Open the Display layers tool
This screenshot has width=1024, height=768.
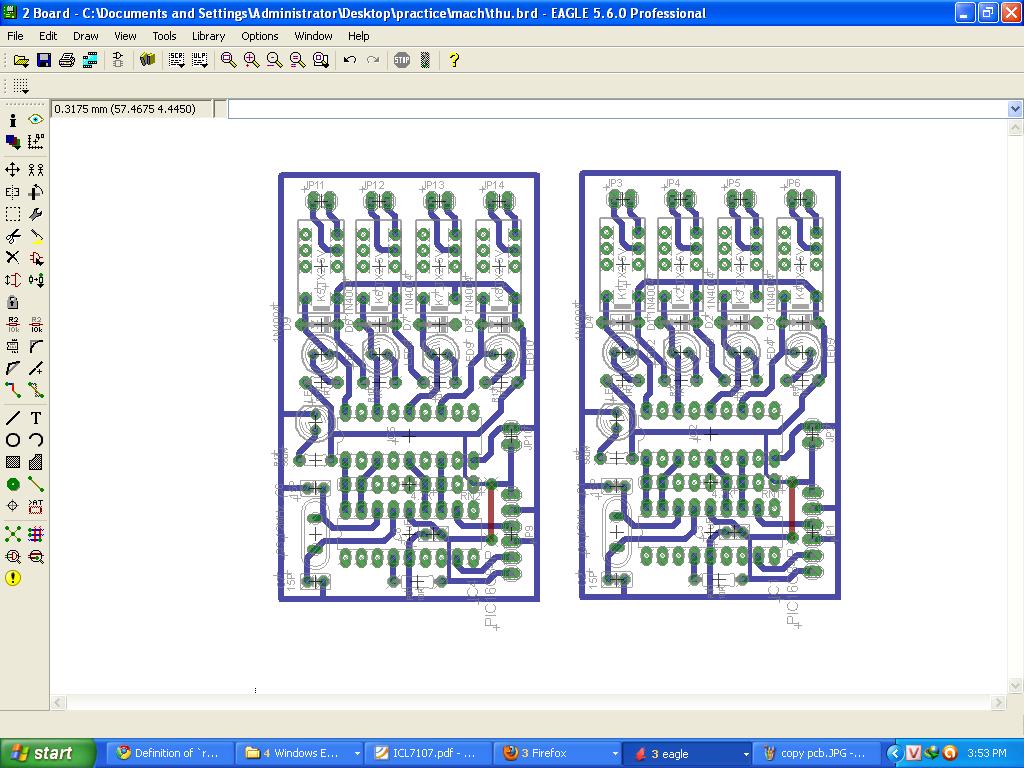(12, 142)
